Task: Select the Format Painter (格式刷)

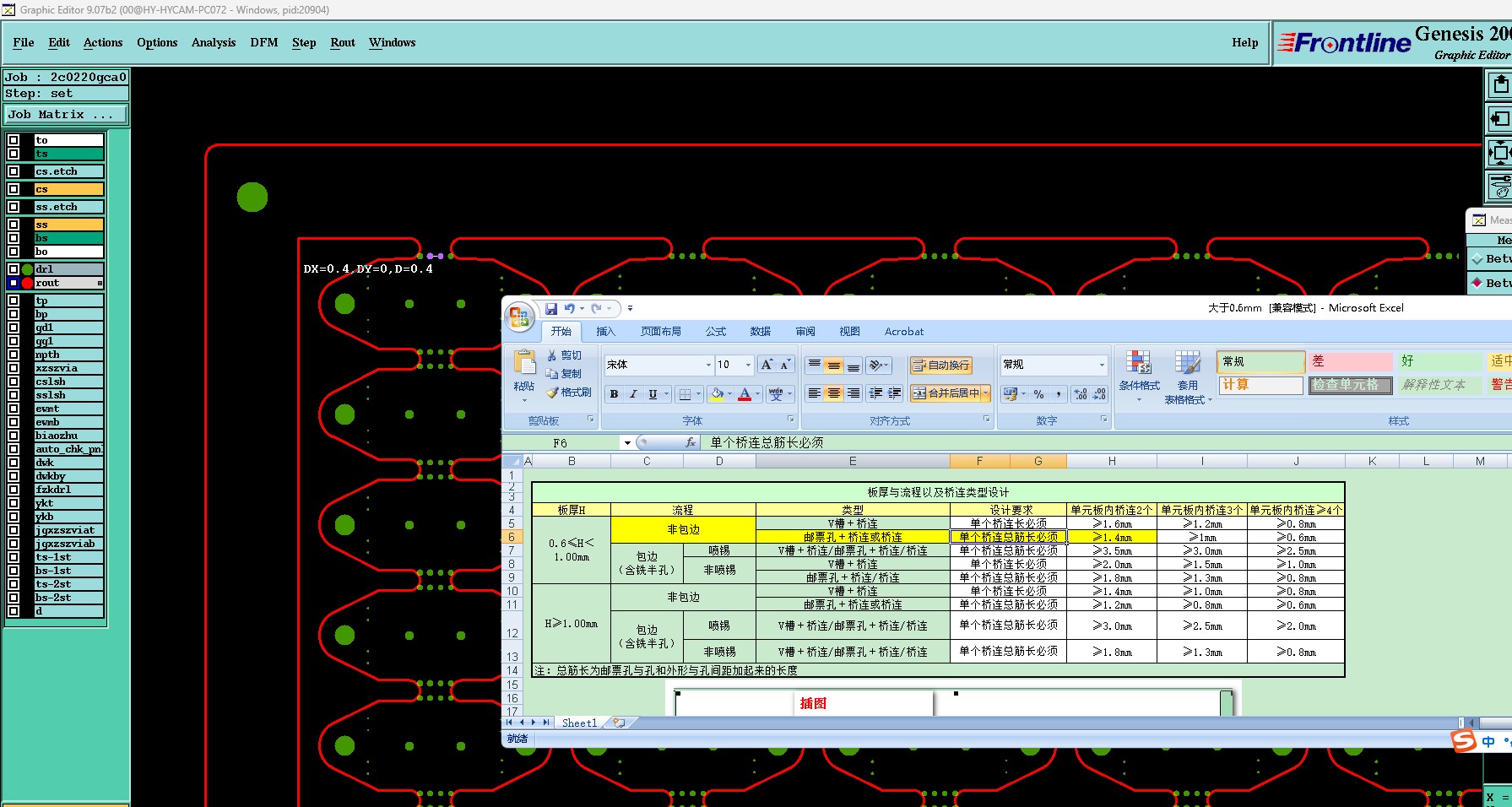Action: click(569, 393)
